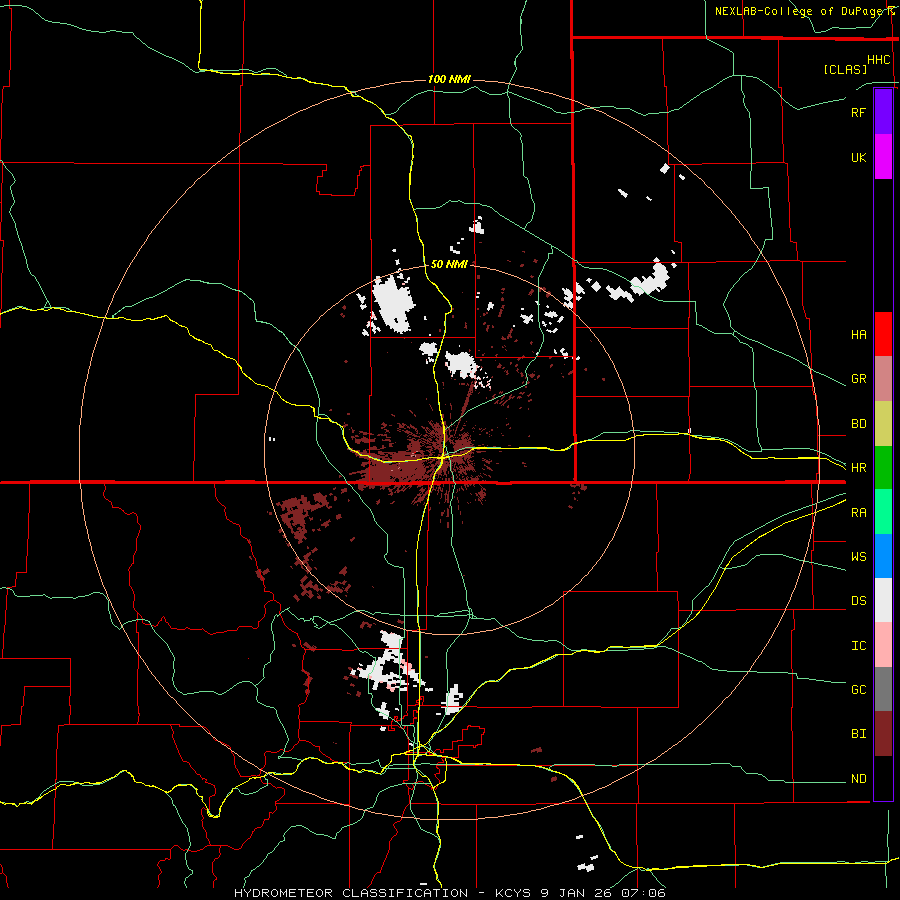Click the KCYS radar site identifier
The height and width of the screenshot is (900, 900).
[x=514, y=893]
